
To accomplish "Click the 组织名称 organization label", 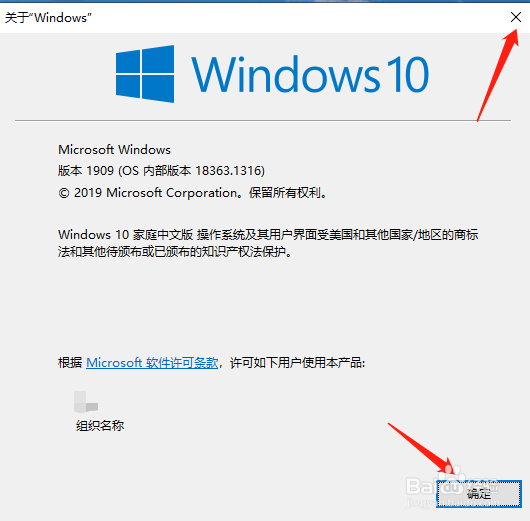I will [x=100, y=426].
